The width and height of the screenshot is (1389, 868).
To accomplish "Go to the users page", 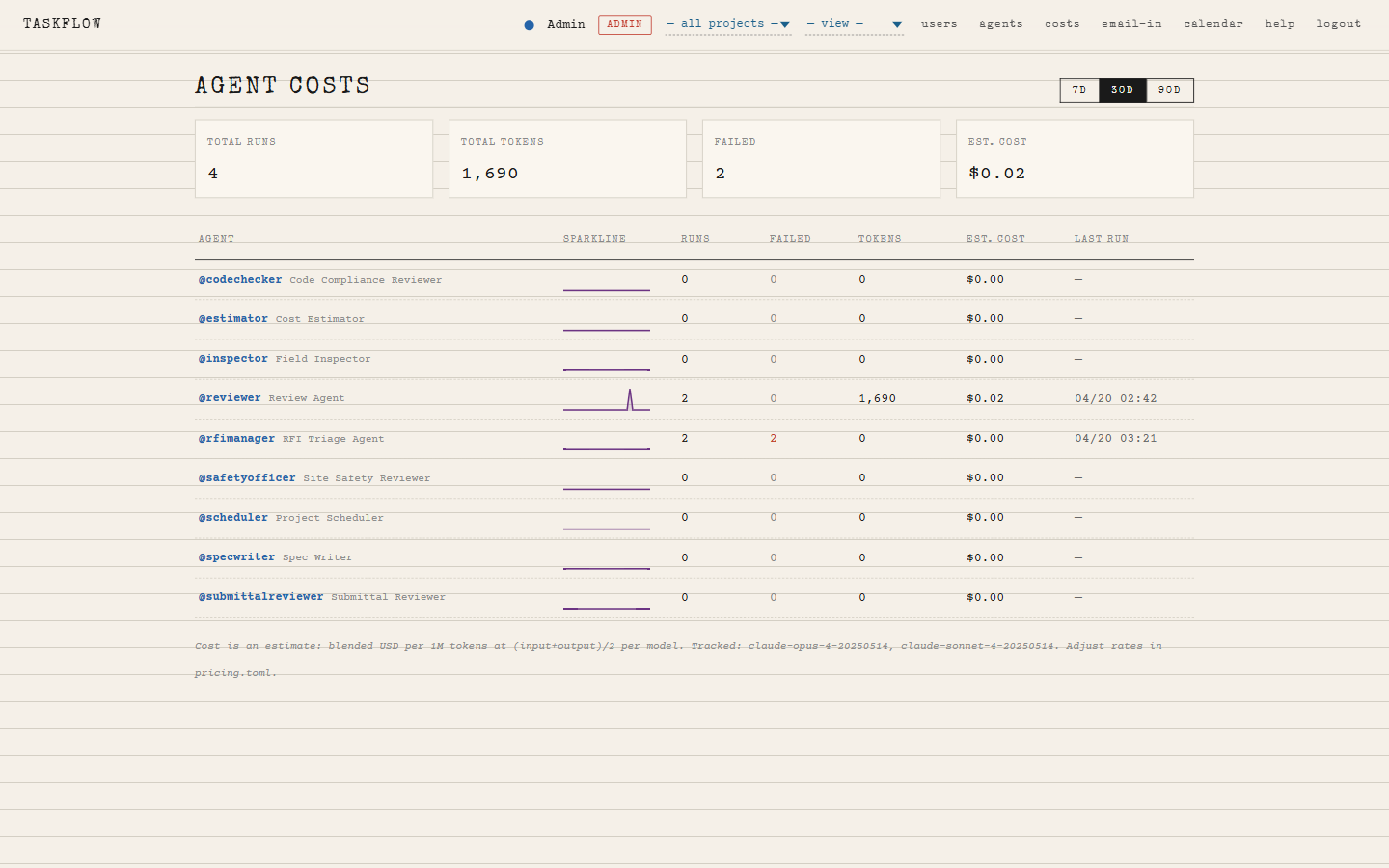I will coord(939,24).
